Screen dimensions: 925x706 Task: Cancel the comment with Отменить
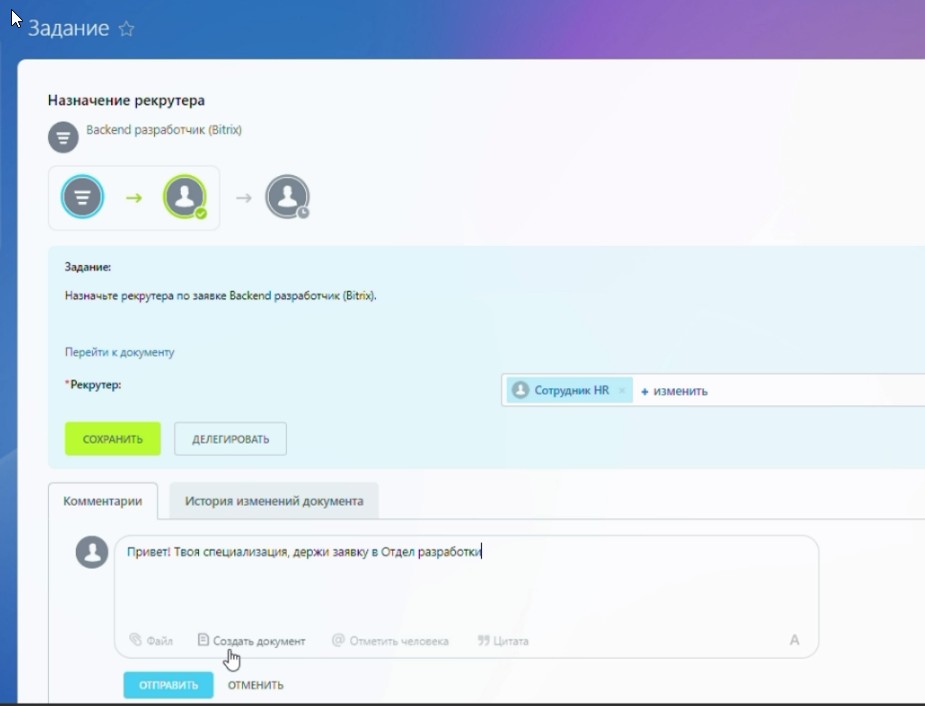tap(255, 685)
